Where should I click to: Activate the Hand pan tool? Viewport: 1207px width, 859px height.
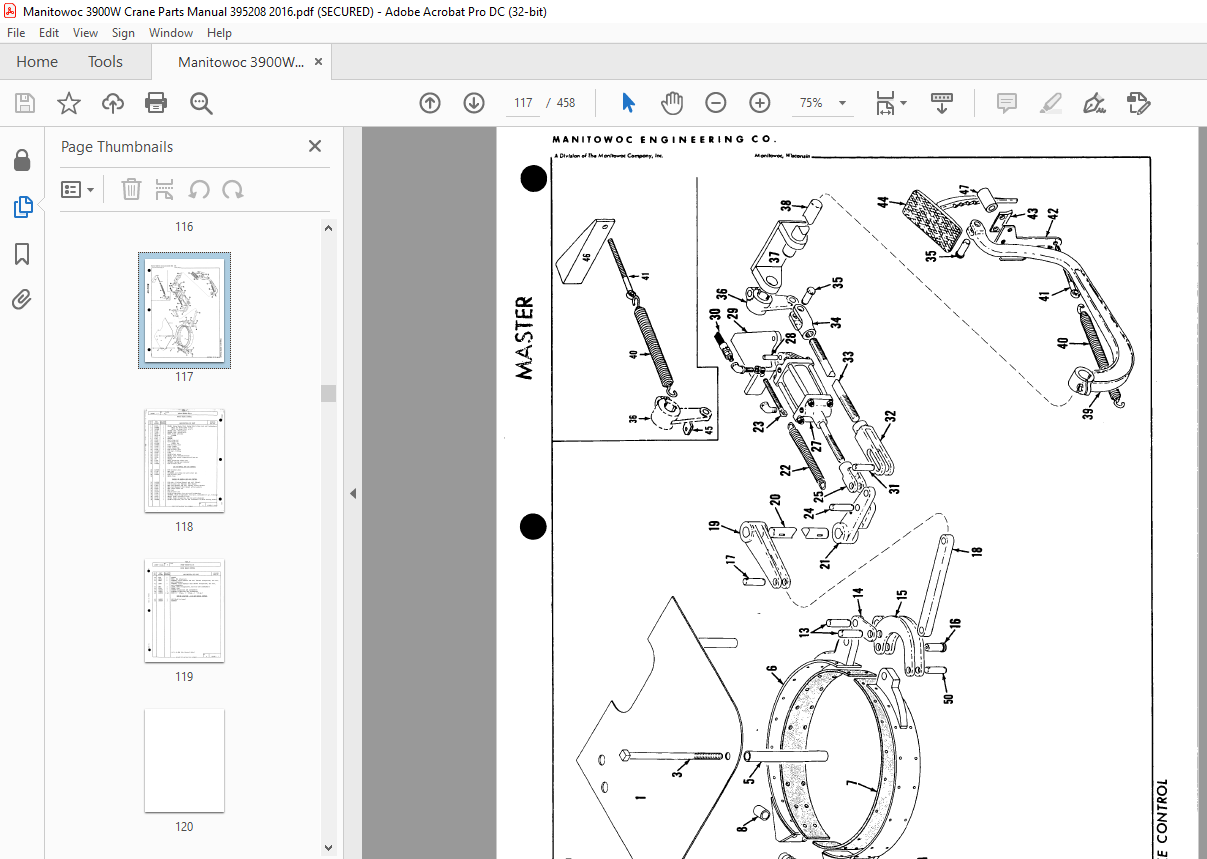click(672, 103)
